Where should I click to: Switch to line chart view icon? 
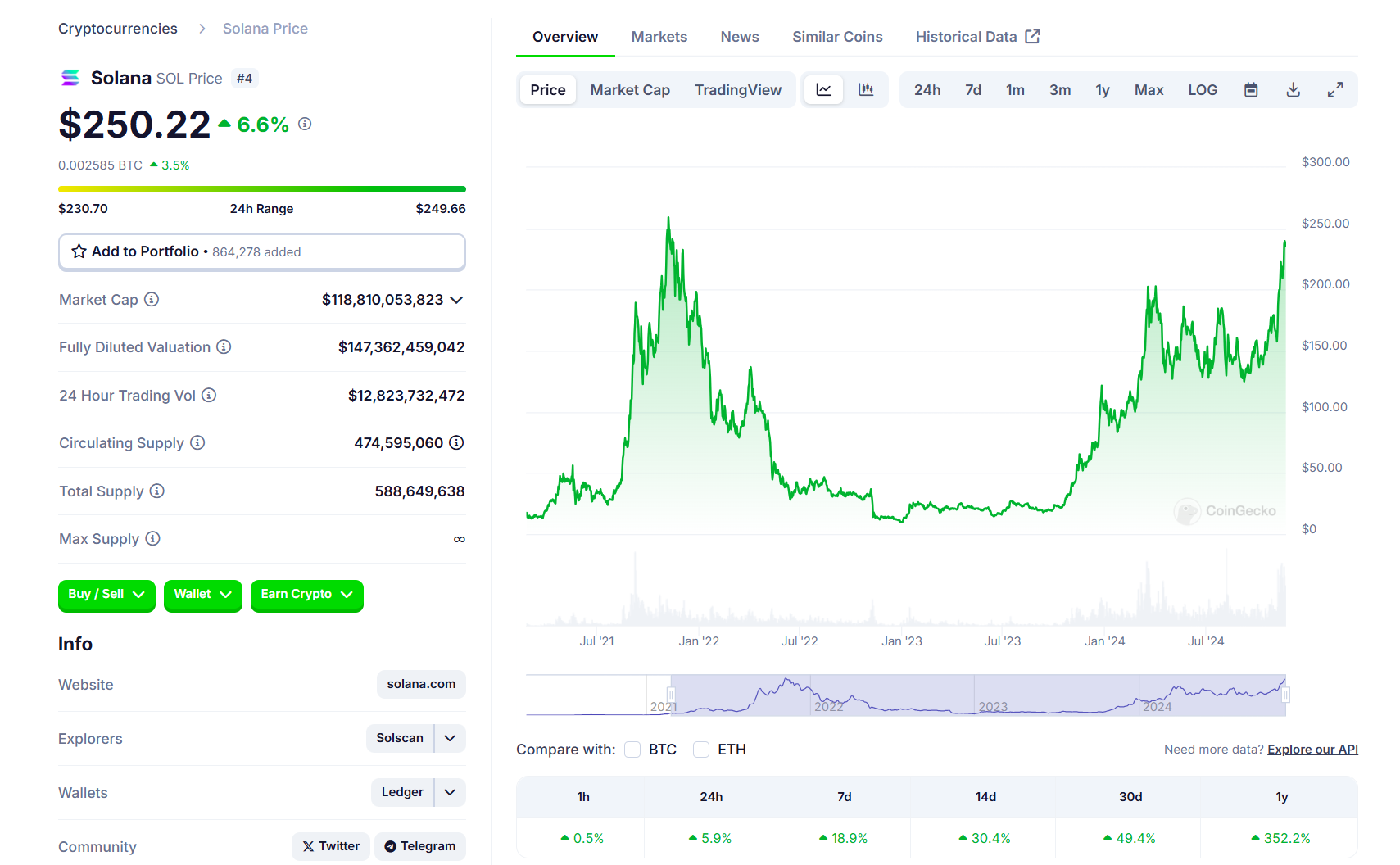click(823, 90)
